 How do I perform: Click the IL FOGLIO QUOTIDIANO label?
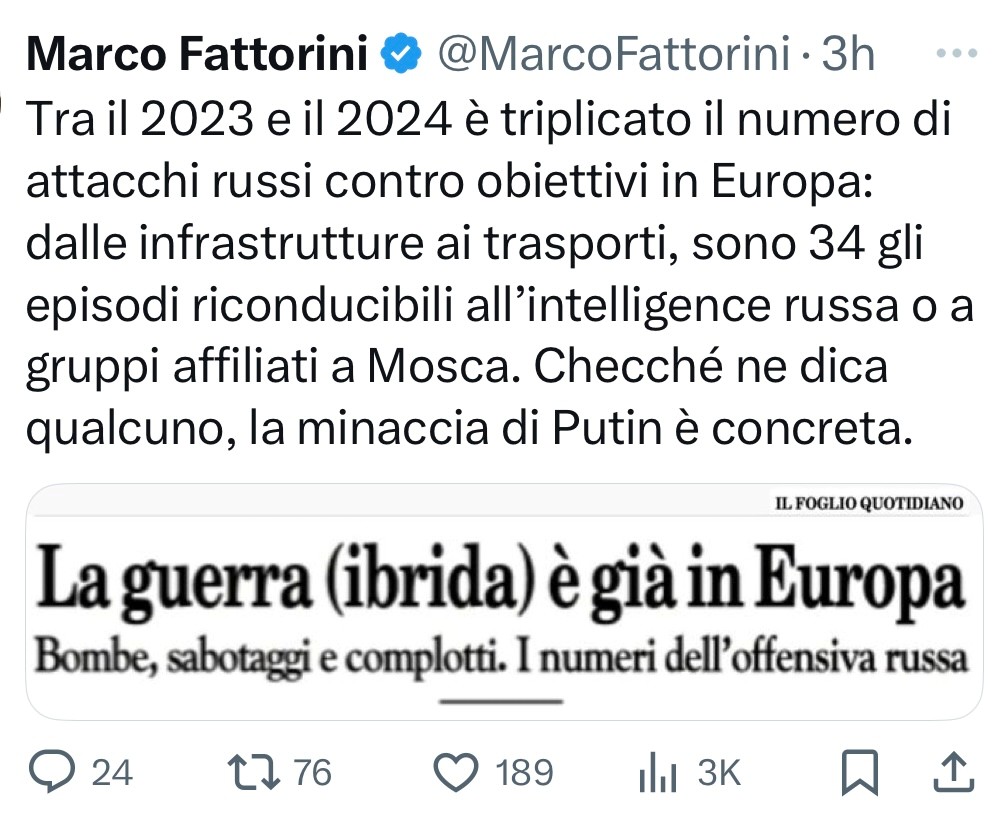[868, 504]
